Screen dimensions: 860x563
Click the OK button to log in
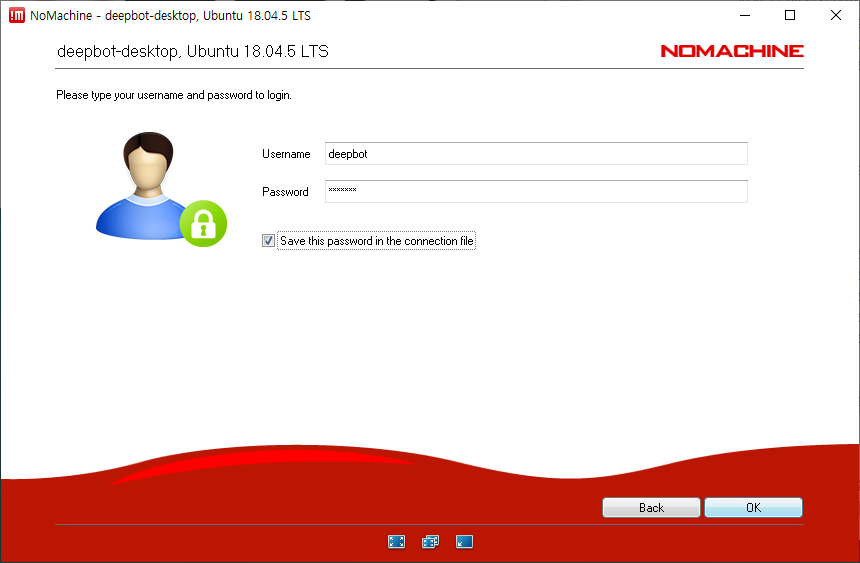753,508
